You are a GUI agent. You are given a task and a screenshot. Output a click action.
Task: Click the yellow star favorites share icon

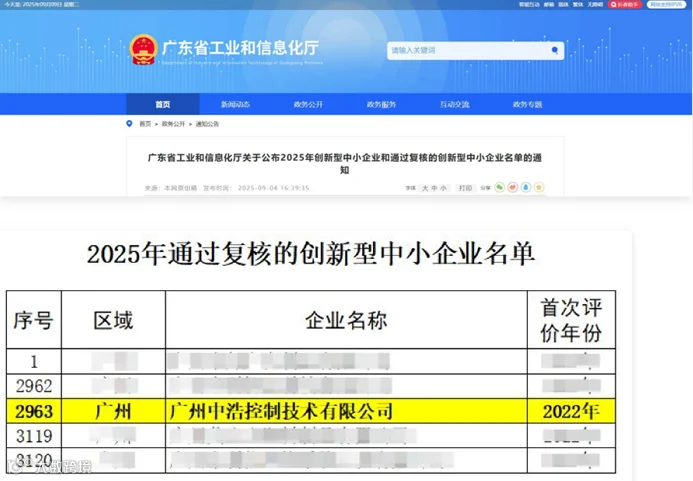point(539,187)
